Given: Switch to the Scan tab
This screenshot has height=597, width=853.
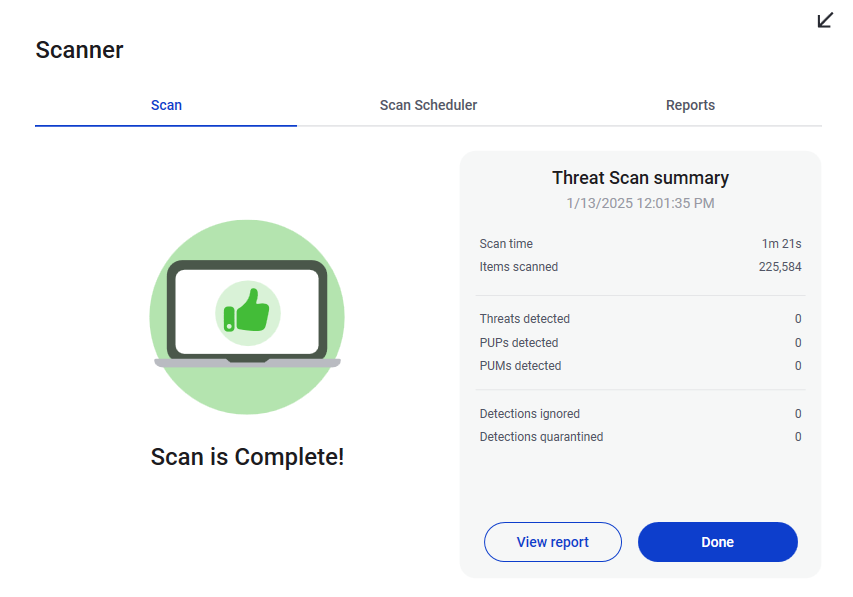Looking at the screenshot, I should (166, 105).
